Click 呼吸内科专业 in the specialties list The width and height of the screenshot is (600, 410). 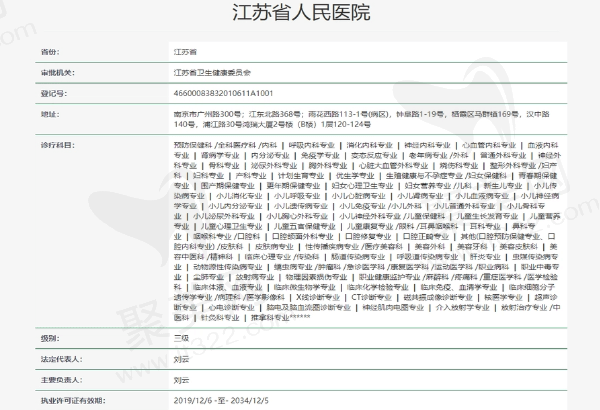point(311,145)
